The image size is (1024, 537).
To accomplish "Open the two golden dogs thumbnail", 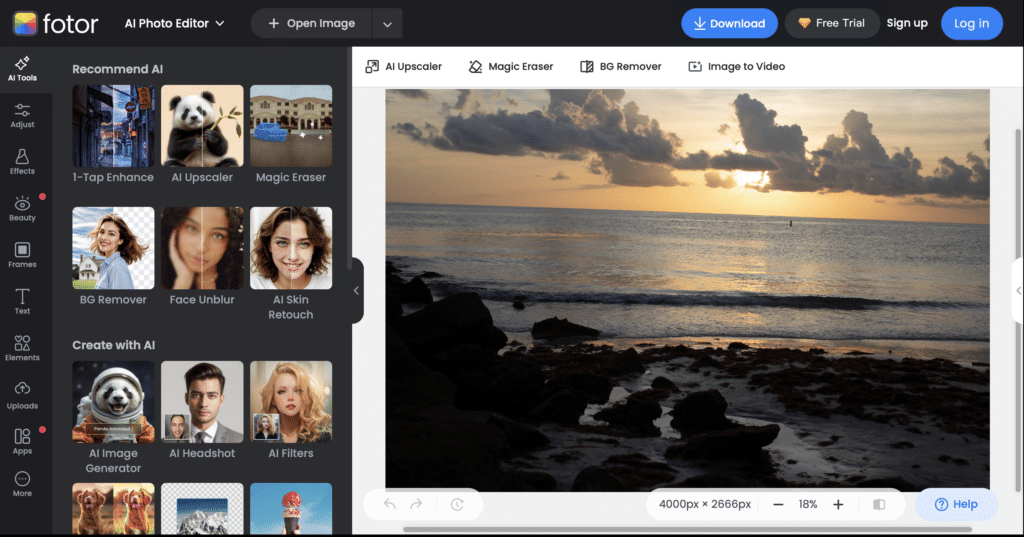I will (x=113, y=509).
